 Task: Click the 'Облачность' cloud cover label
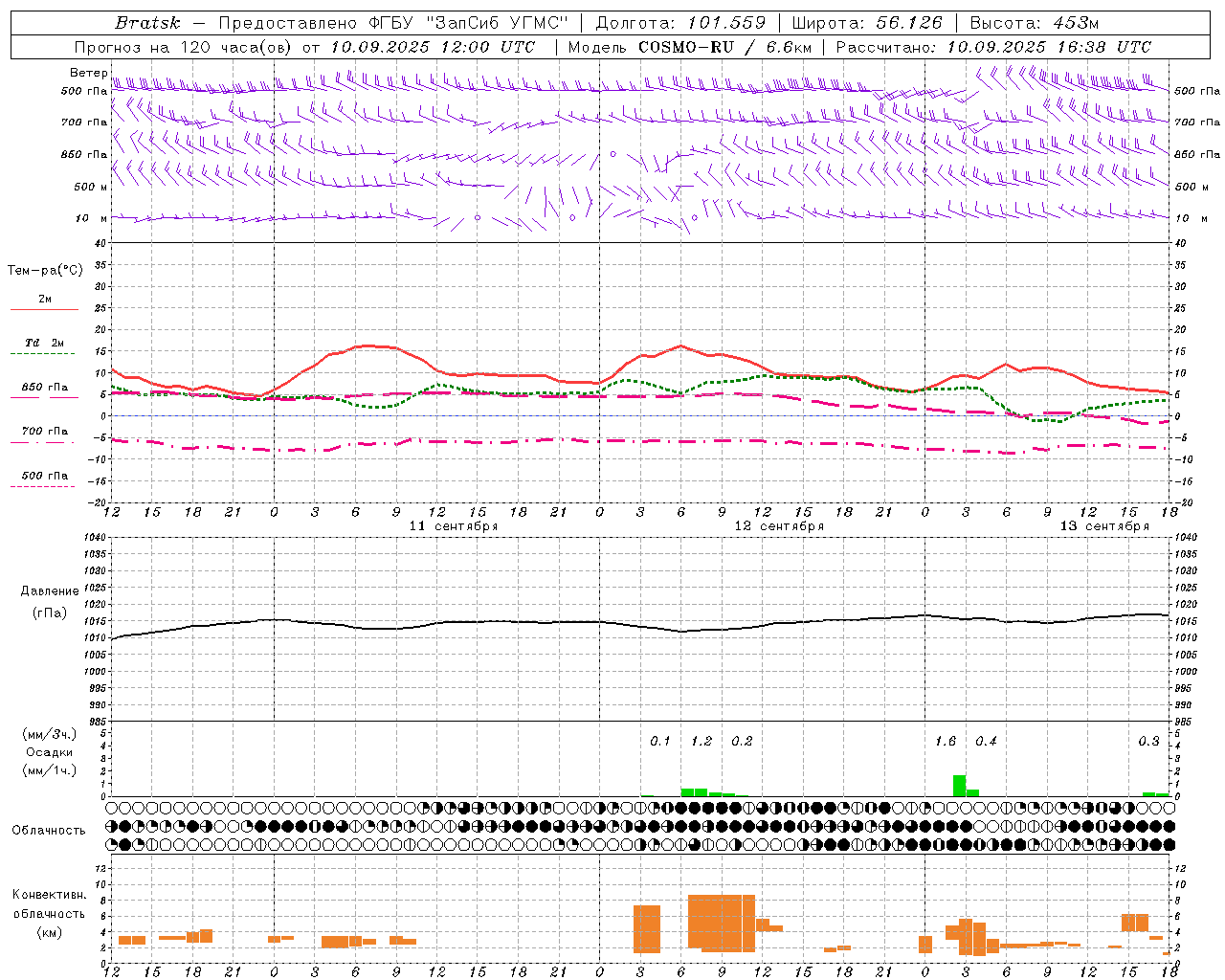(x=49, y=831)
